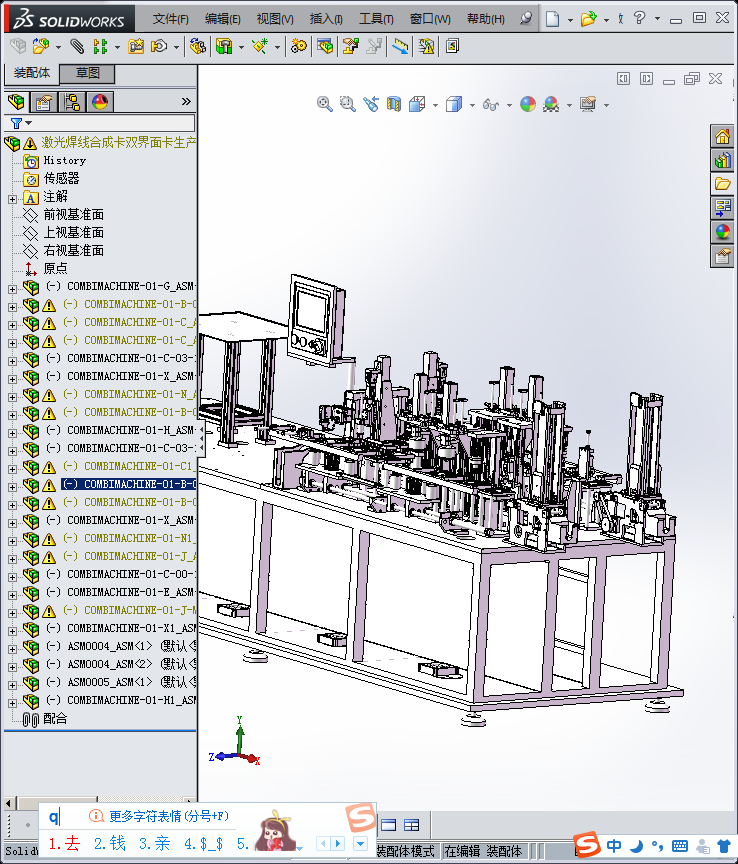The height and width of the screenshot is (864, 738).
Task: Click 更多字符表情 link in IME popup
Action: click(x=168, y=816)
